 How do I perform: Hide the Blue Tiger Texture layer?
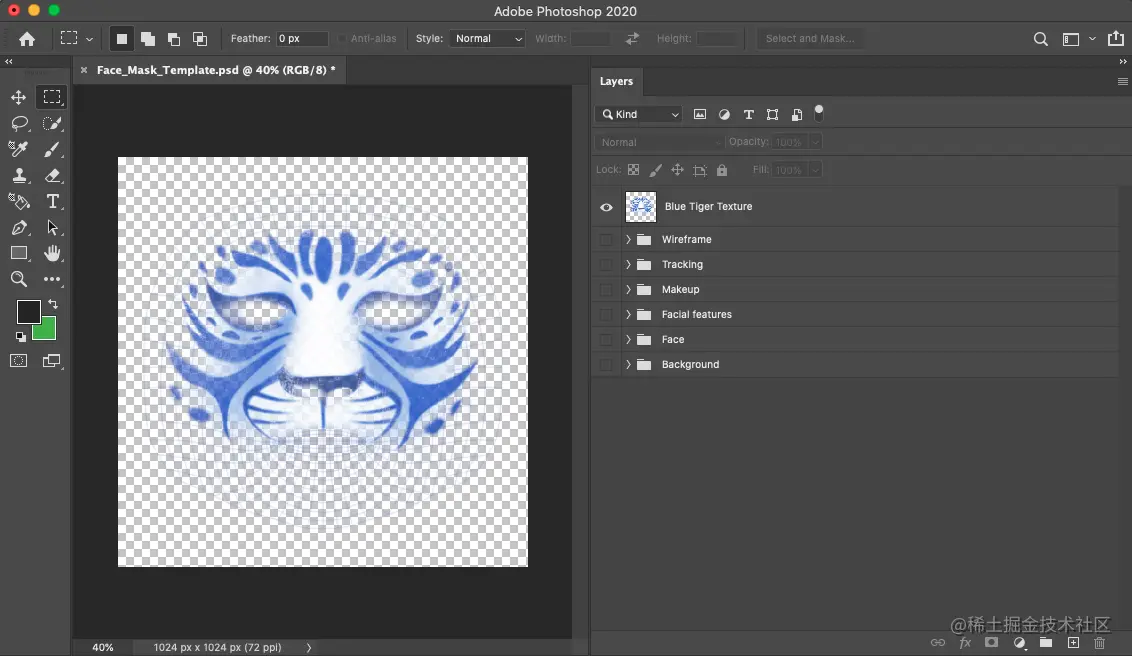click(606, 207)
